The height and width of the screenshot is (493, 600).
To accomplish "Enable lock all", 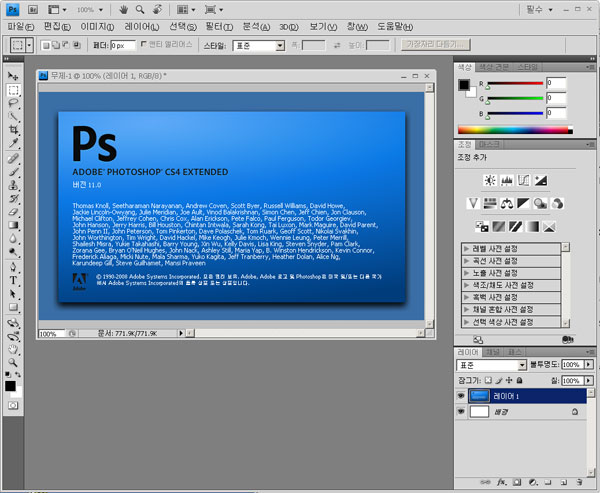I will pos(519,380).
